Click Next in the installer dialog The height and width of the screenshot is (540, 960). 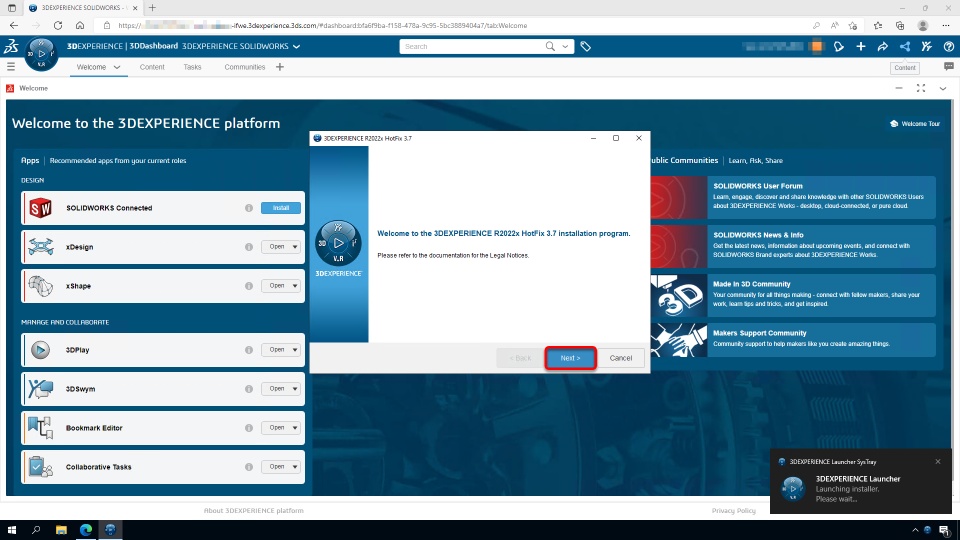[x=570, y=358]
